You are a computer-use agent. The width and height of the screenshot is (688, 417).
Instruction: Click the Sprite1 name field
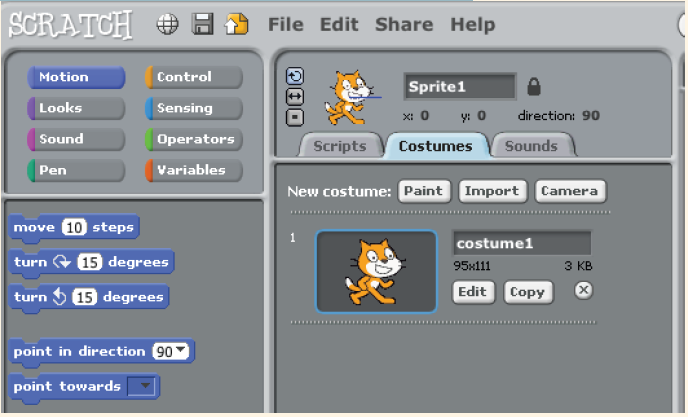(x=459, y=86)
